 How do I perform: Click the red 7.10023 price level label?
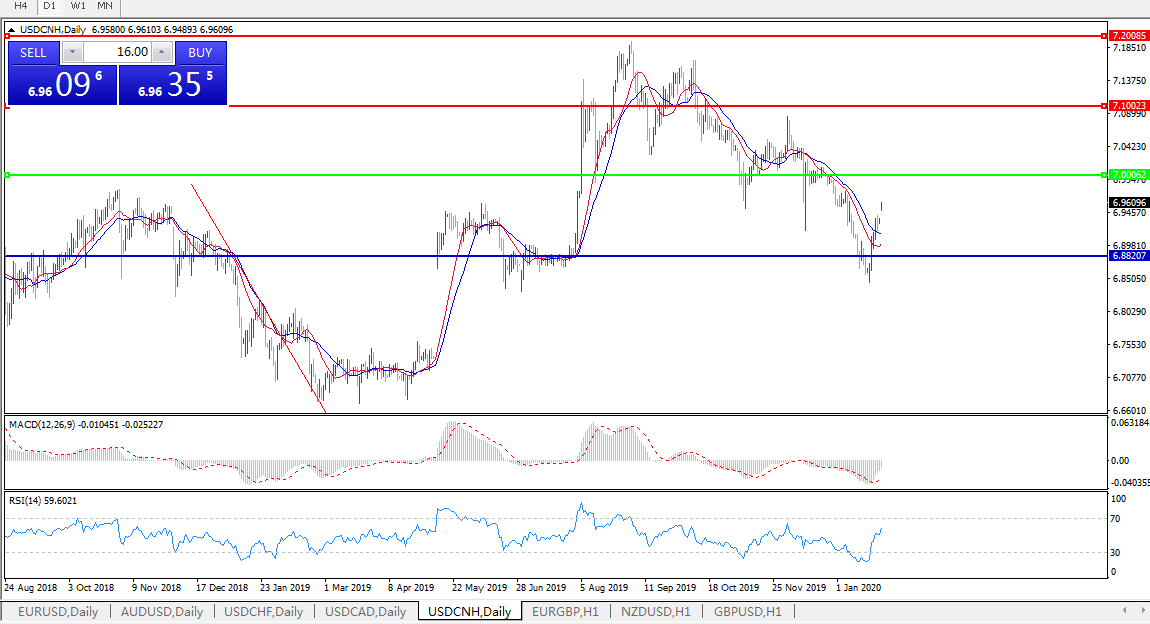(x=1128, y=105)
